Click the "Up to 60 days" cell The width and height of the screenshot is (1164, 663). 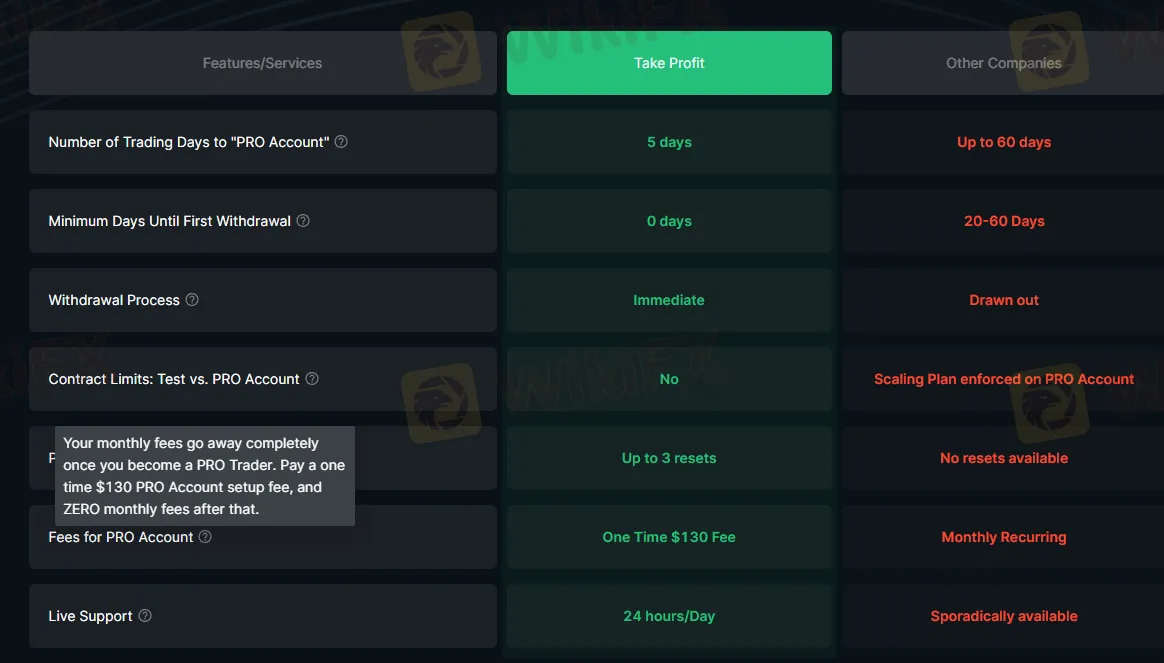point(1003,142)
